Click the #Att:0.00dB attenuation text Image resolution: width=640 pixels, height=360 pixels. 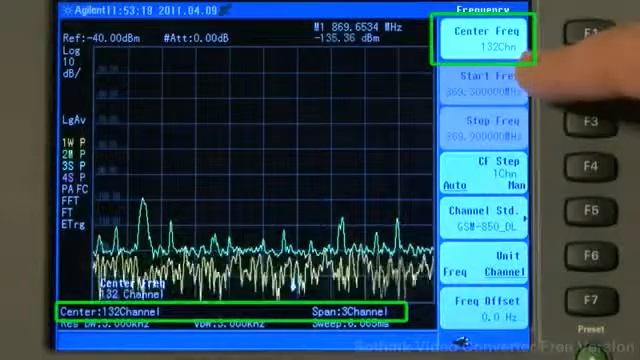tap(196, 38)
